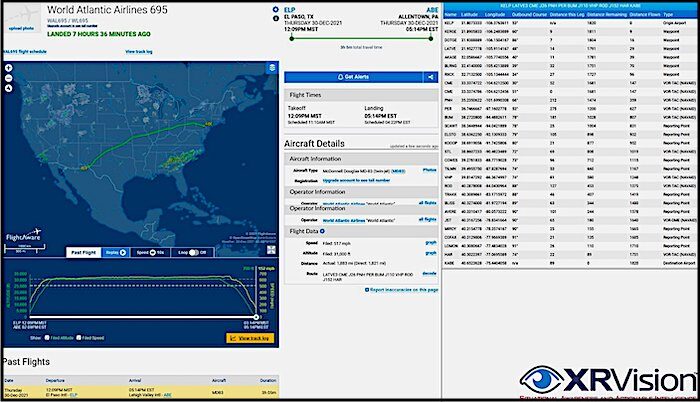Open the Speed graph link
The width and height of the screenshot is (700, 402).
pyautogui.click(x=431, y=243)
